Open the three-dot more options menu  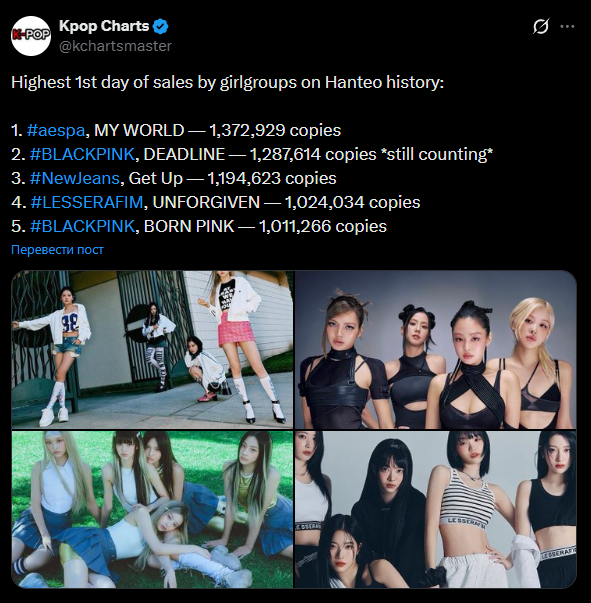tap(567, 27)
